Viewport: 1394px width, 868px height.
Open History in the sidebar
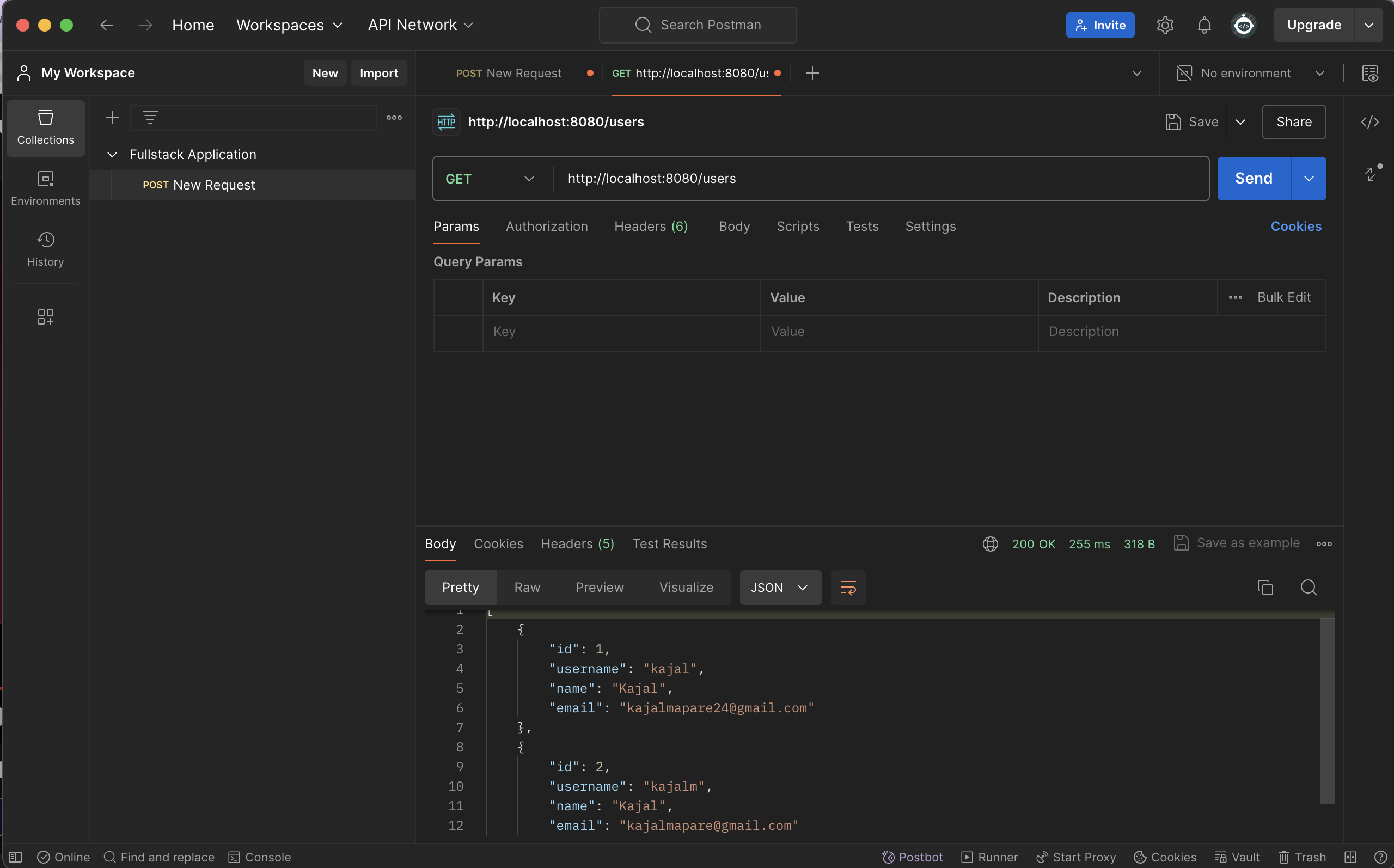(45, 248)
